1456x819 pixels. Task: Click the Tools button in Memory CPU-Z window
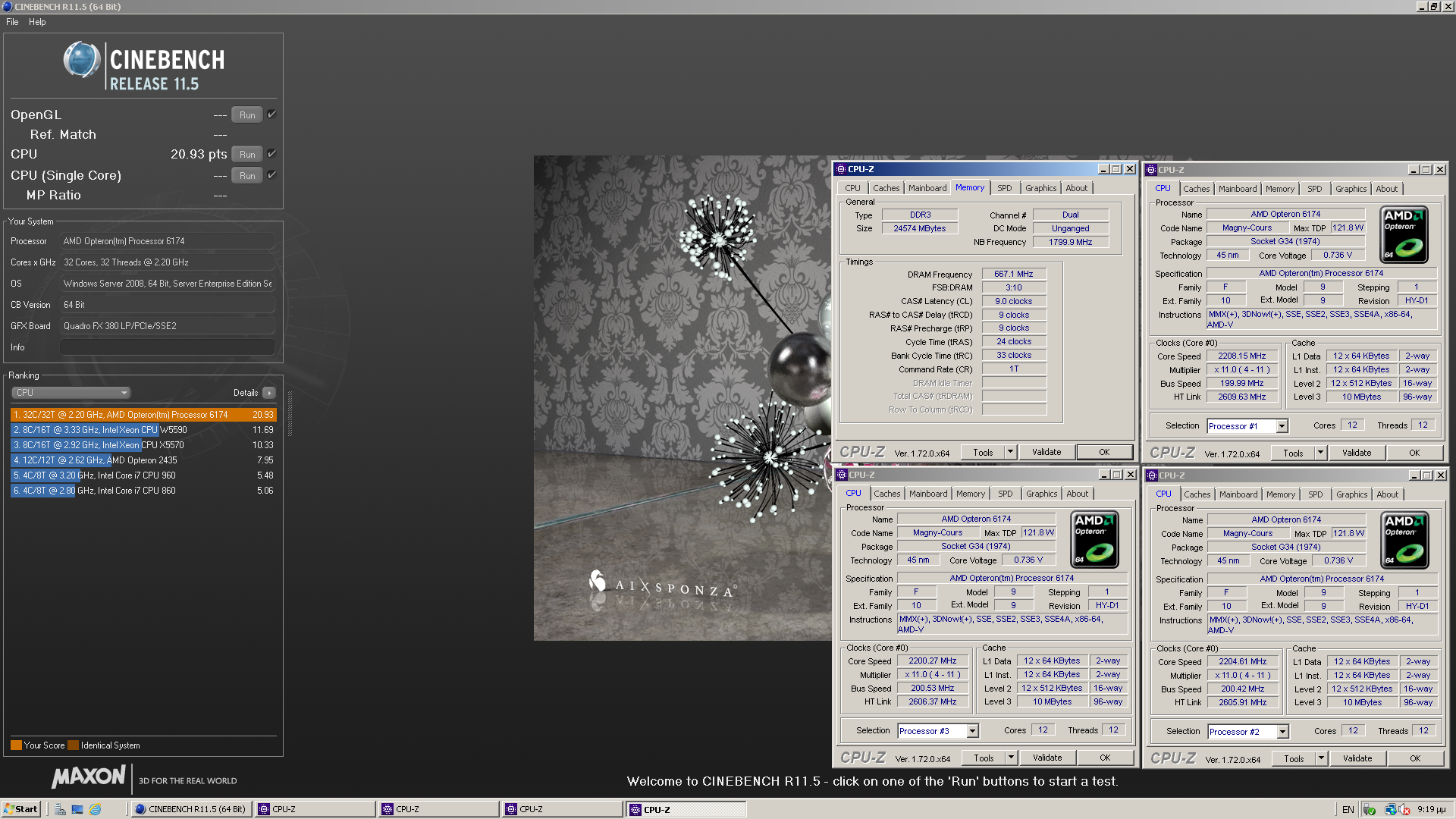[983, 452]
